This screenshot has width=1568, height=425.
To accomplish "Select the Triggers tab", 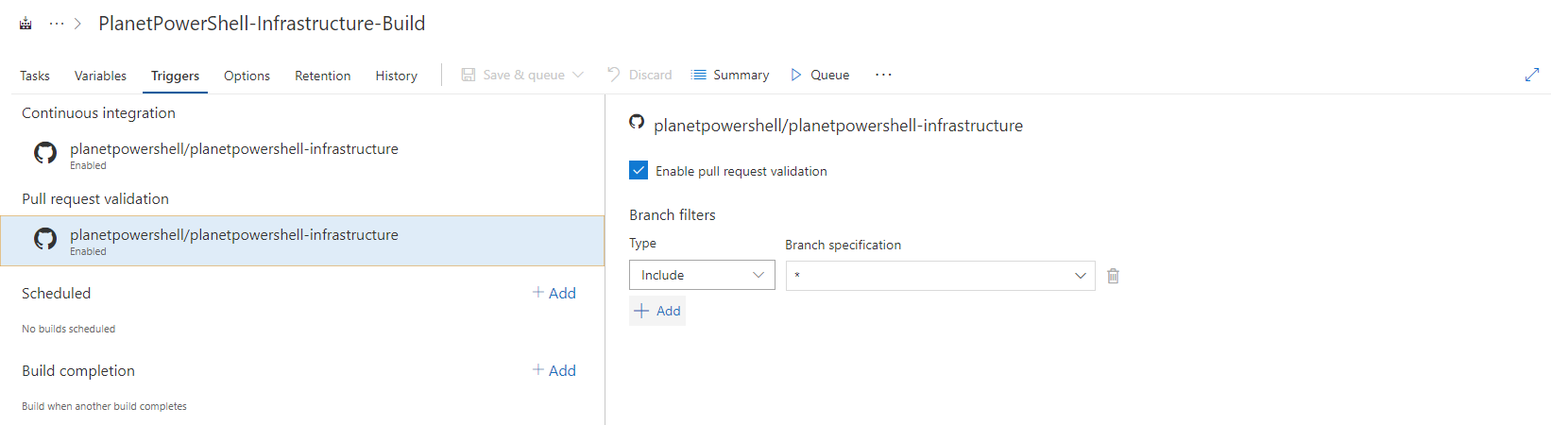I will pos(175,76).
